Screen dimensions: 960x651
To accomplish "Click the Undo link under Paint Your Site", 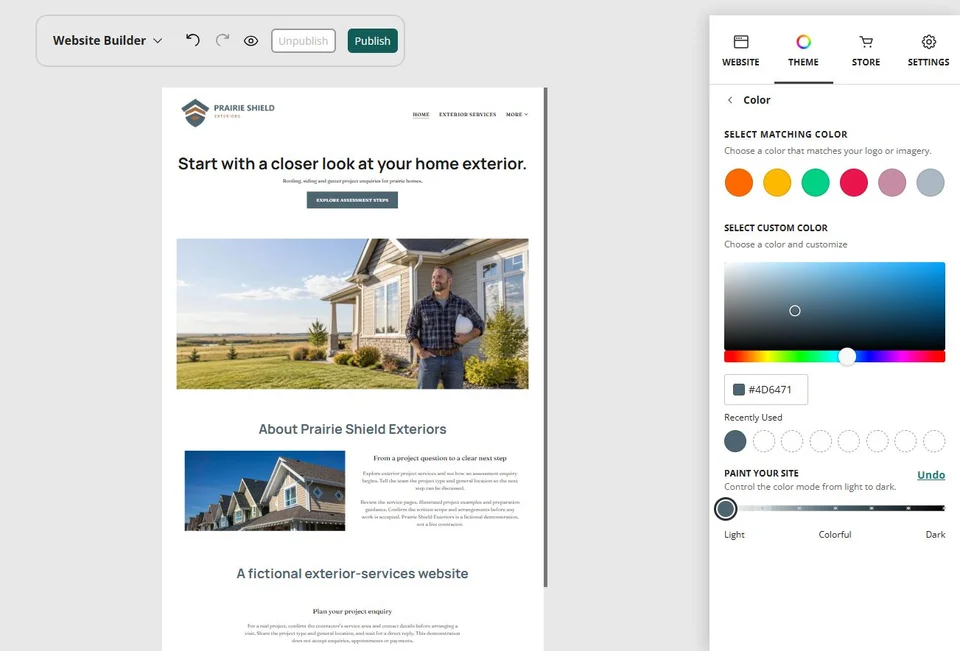I will tap(931, 475).
